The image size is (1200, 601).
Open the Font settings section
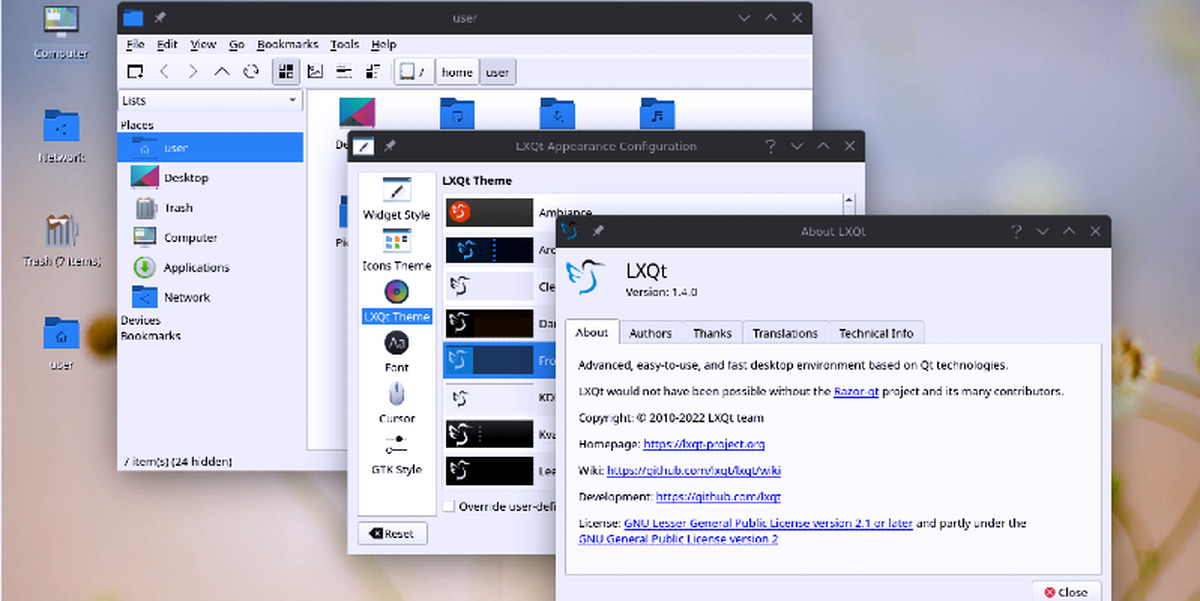click(x=396, y=351)
